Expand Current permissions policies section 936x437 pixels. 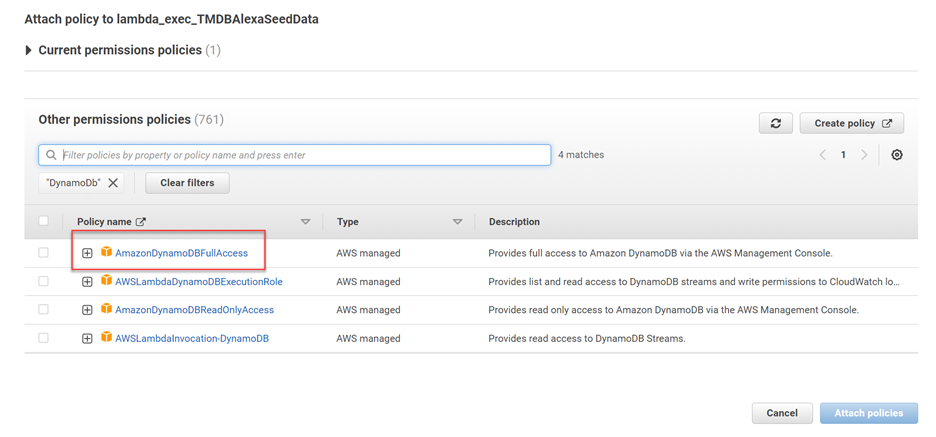(x=29, y=51)
